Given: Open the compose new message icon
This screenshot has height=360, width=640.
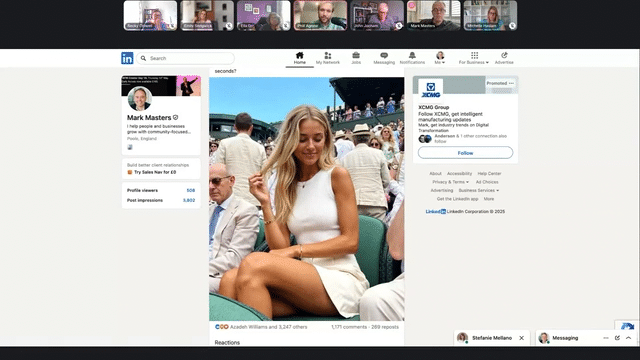Looking at the screenshot, I should tap(617, 338).
